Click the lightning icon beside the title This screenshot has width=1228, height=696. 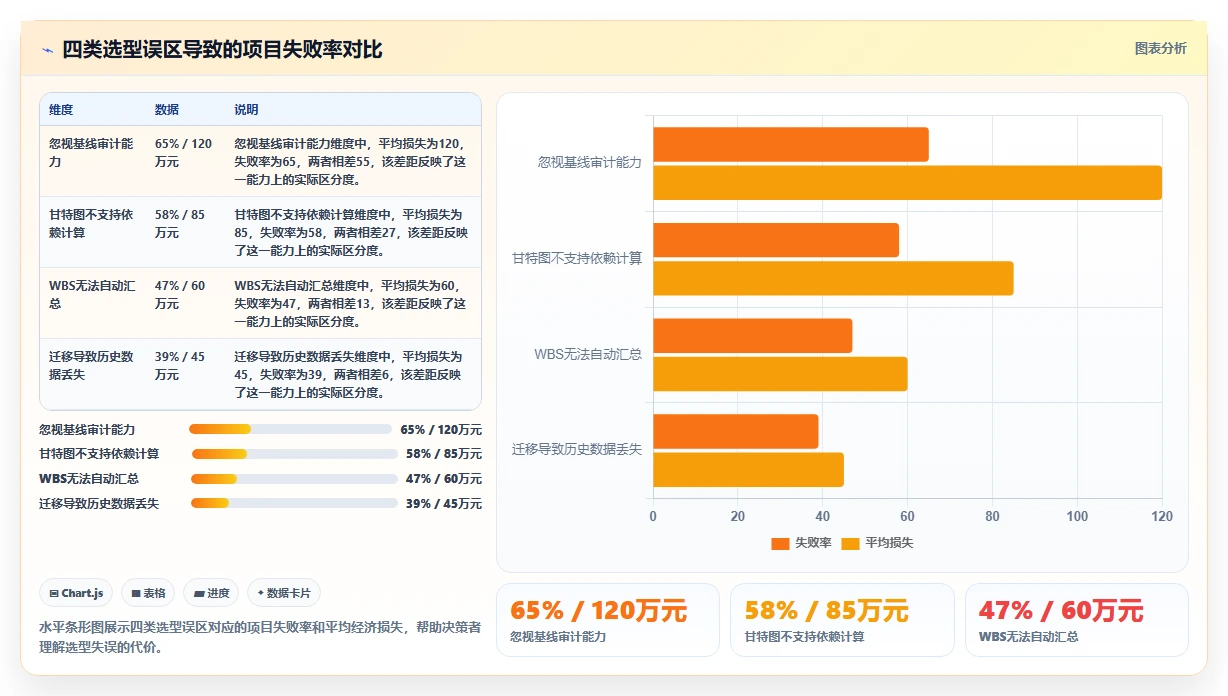pyautogui.click(x=47, y=50)
